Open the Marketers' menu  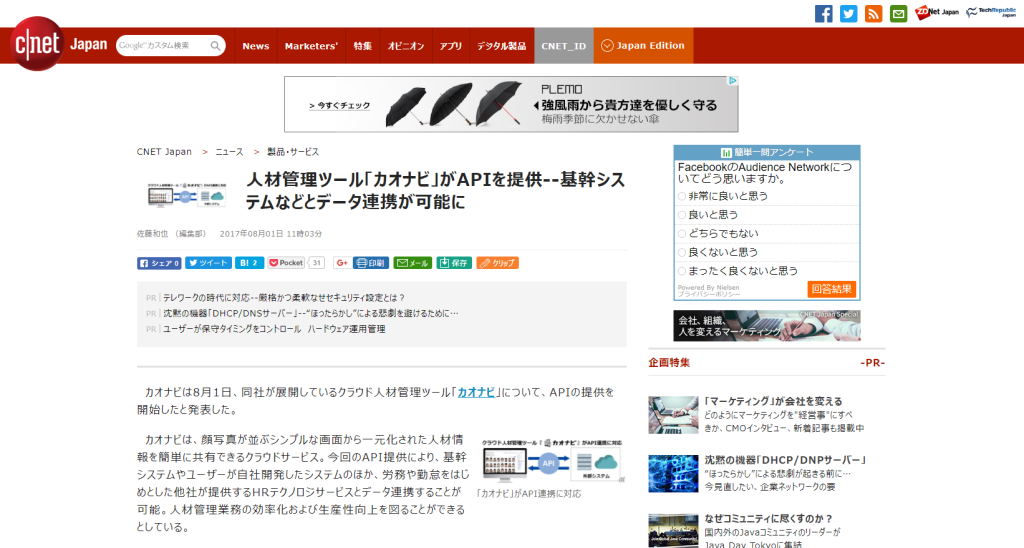click(x=311, y=46)
